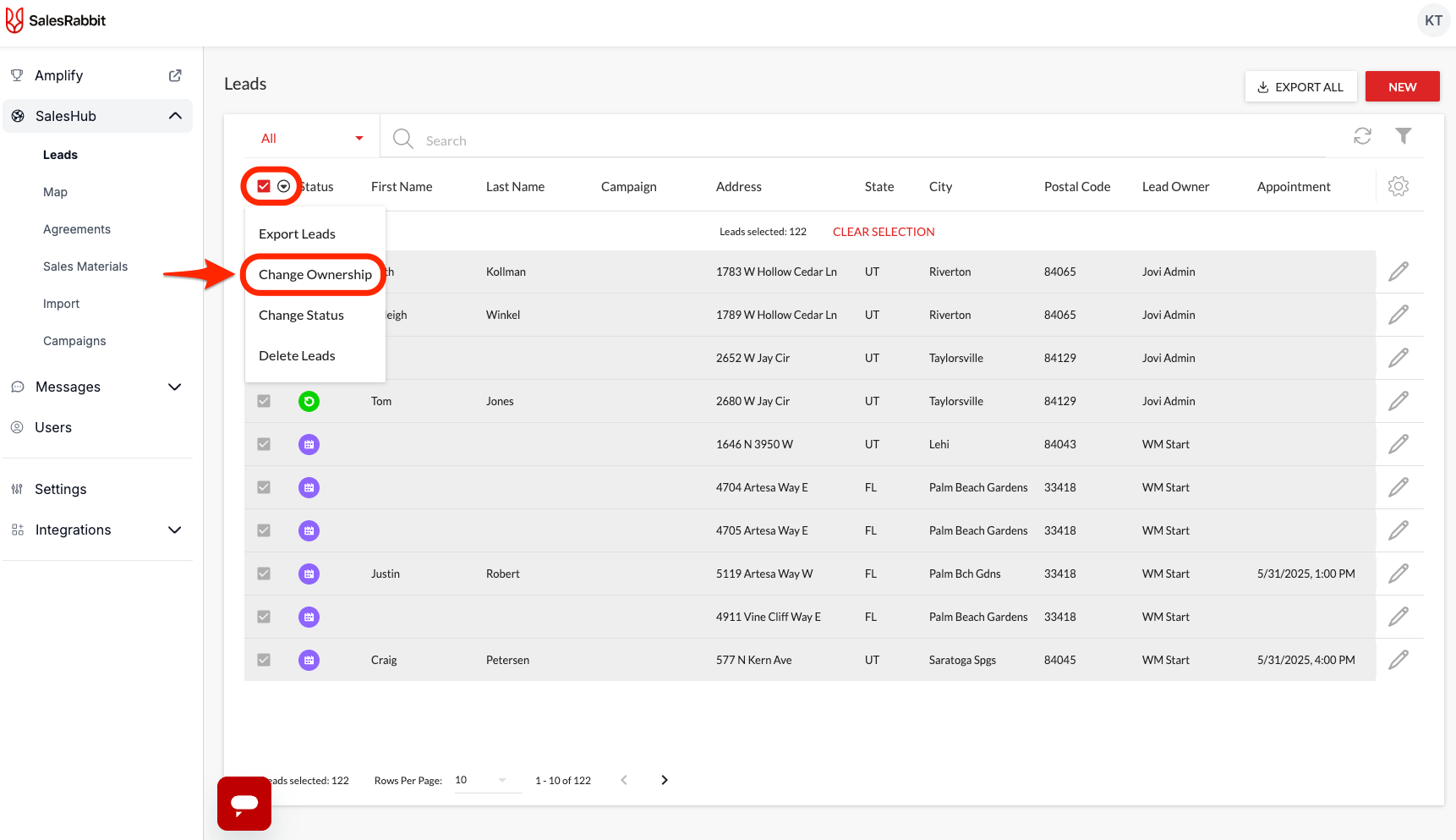This screenshot has width=1456, height=840.
Task: Click the red NEW button
Action: point(1402,86)
